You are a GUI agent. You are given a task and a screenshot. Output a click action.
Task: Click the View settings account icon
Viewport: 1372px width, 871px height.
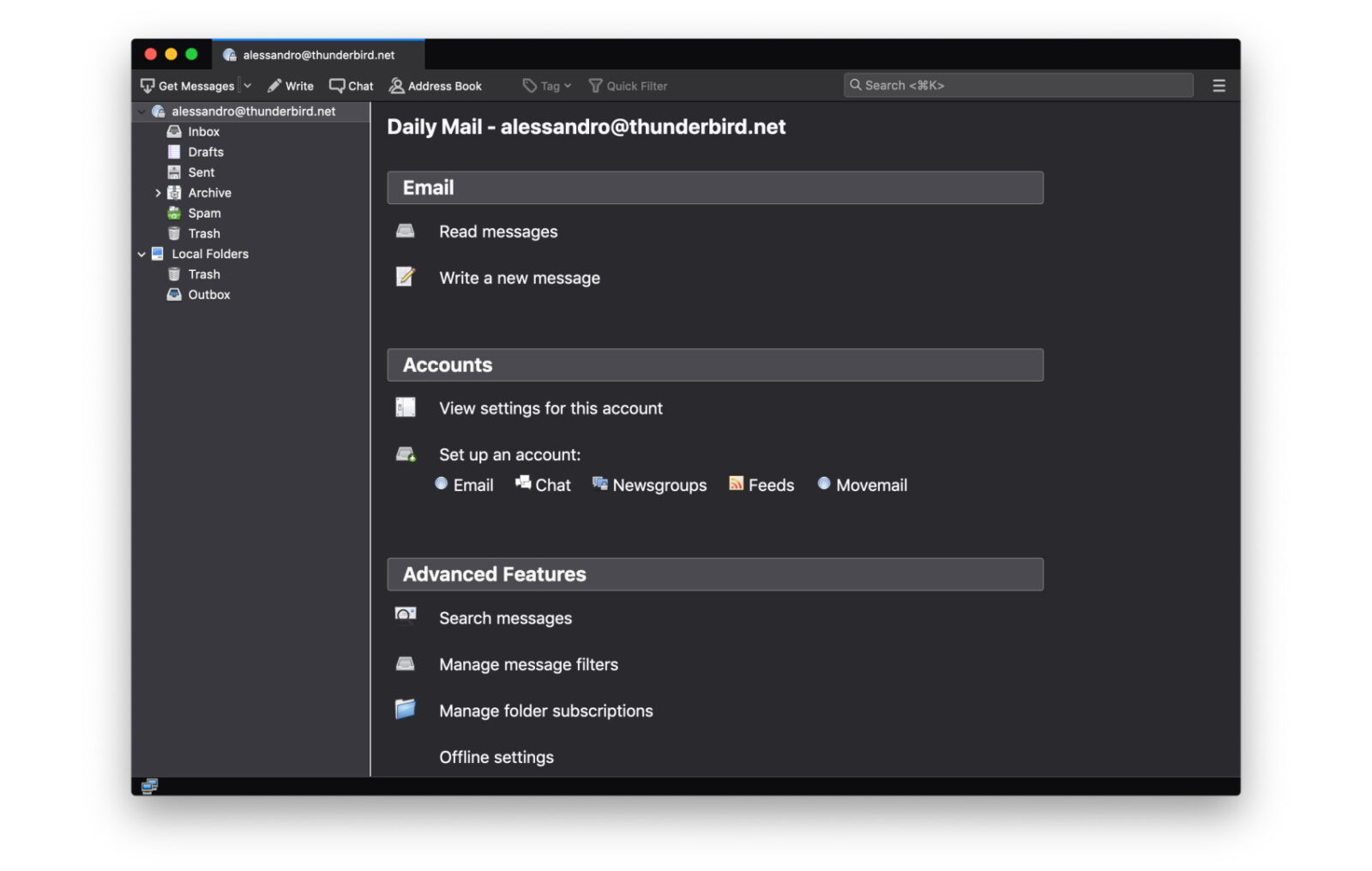tap(405, 407)
